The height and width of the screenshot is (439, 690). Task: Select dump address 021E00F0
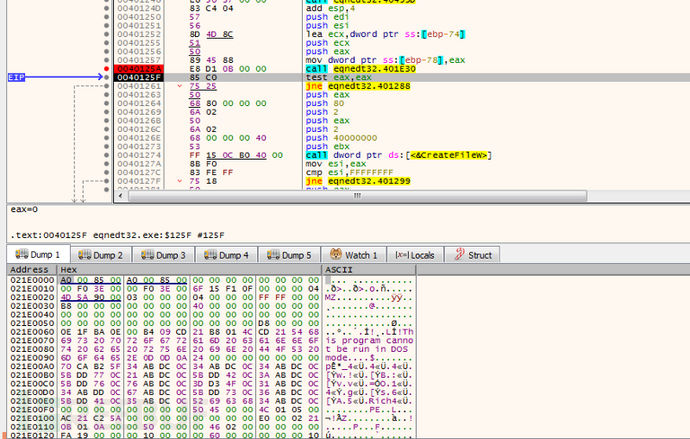point(33,410)
